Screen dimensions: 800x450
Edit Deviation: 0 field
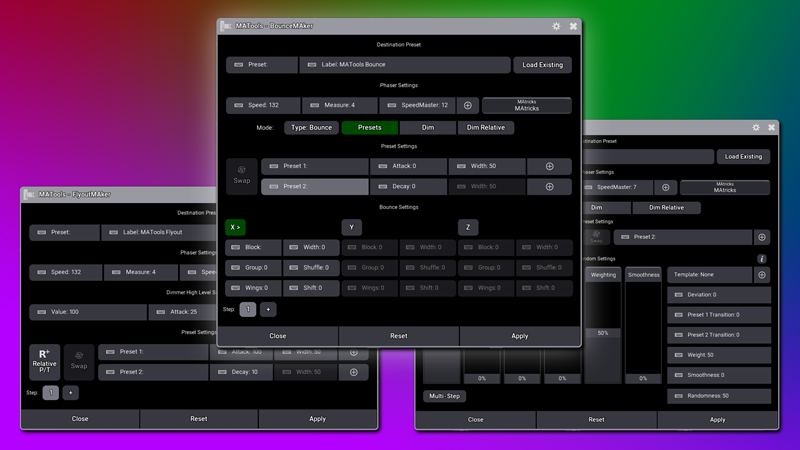(x=719, y=295)
